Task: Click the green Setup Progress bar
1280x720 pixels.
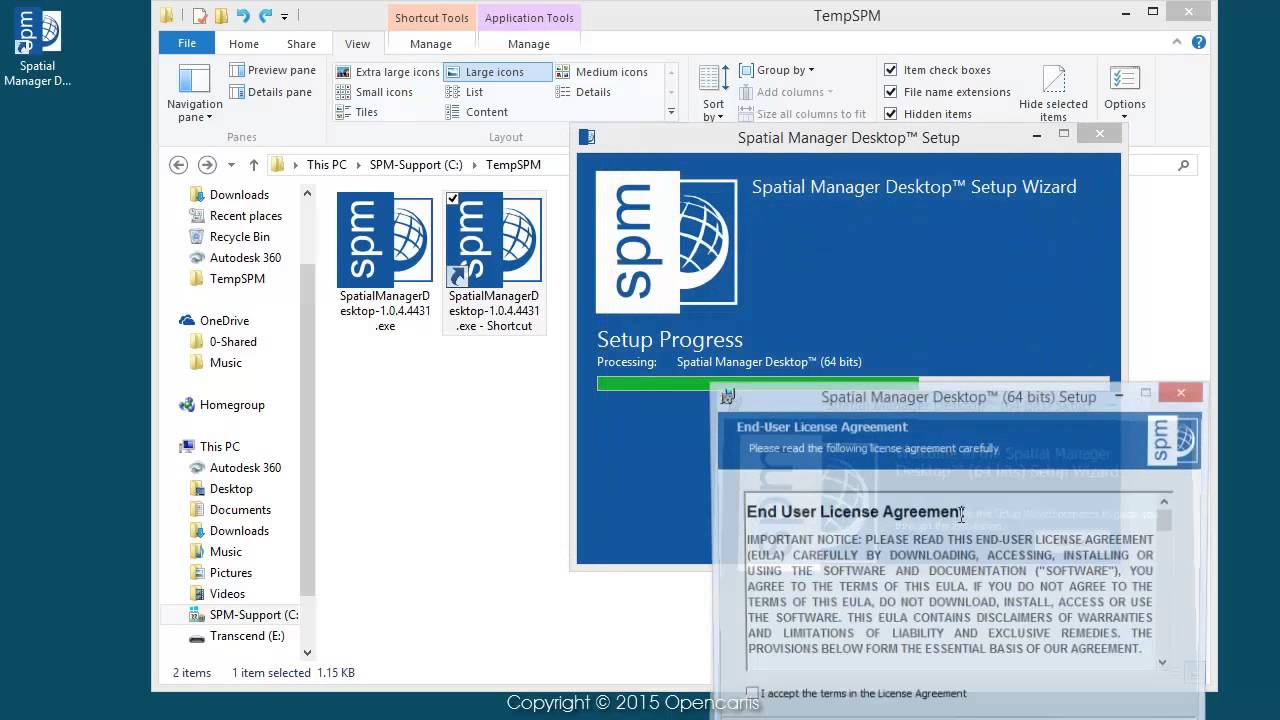Action: tap(757, 383)
